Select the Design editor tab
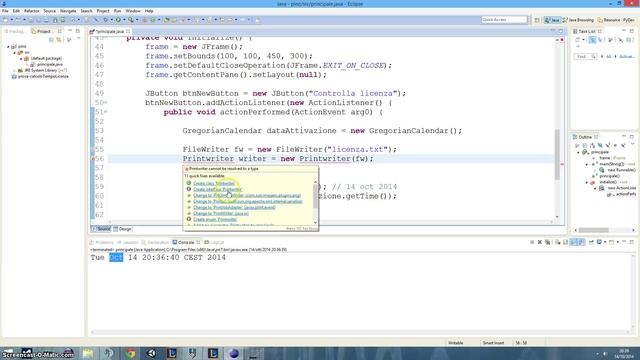The height and width of the screenshot is (360, 640). tap(122, 229)
